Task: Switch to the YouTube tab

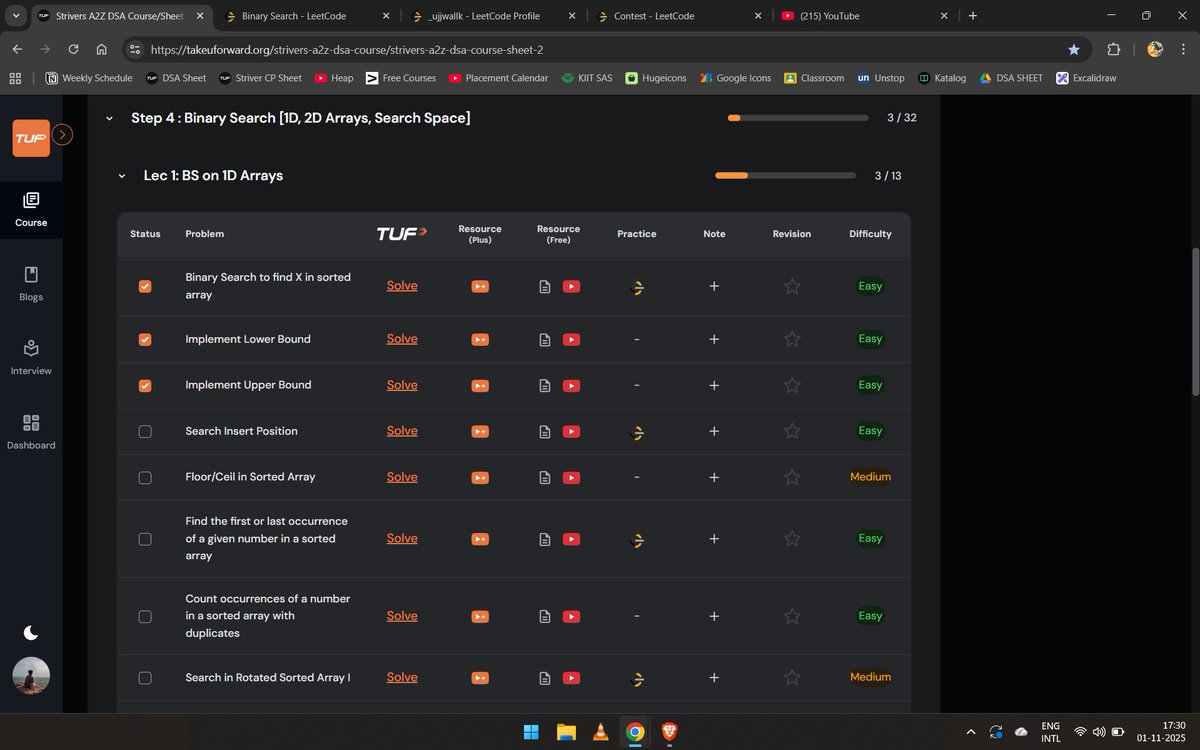Action: 866,16
